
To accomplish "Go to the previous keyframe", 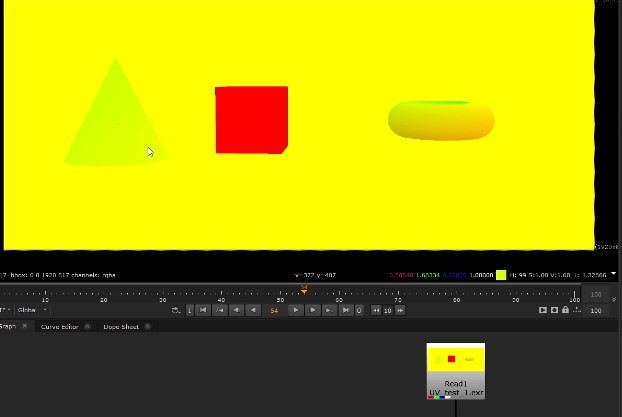I will tap(220, 310).
